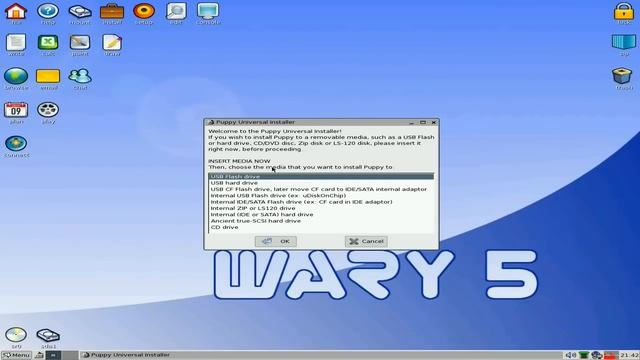Select 'Internal (IDE or SATA) hard drive'
Screen dimensions: 640x360
[321, 214]
